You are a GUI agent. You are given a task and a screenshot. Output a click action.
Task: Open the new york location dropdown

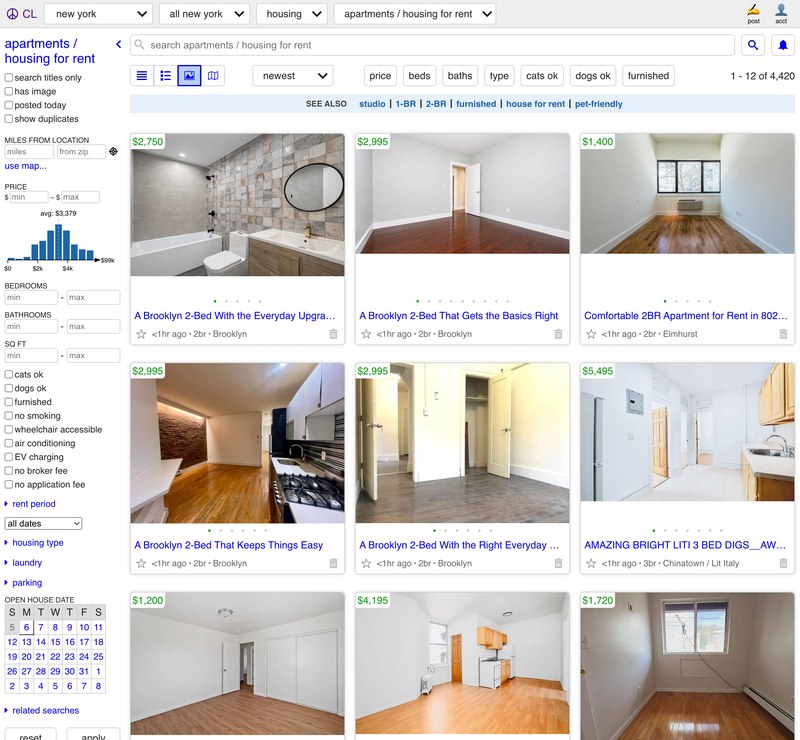[x=98, y=14]
